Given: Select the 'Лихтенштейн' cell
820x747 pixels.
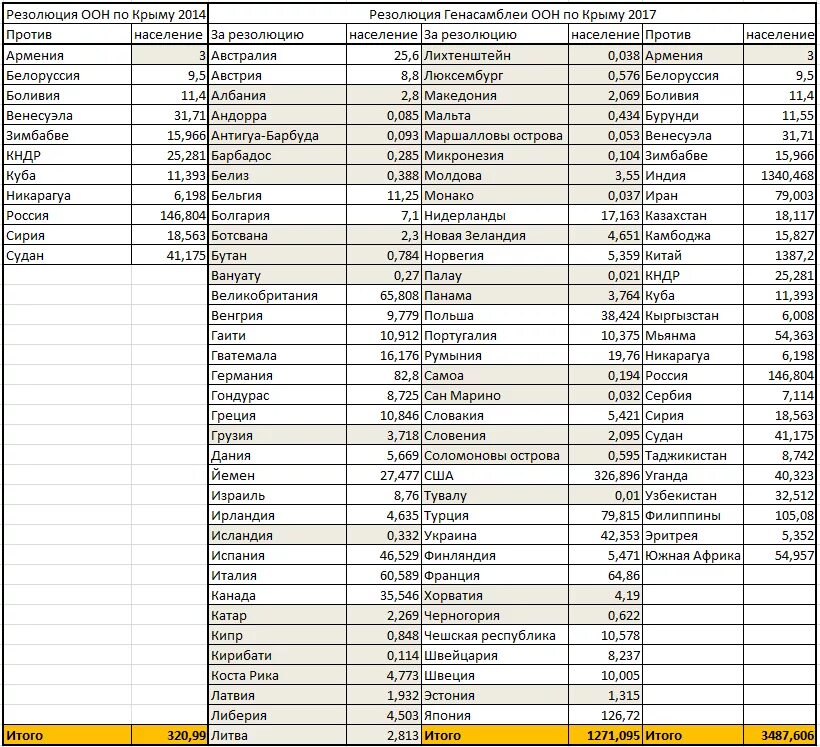Looking at the screenshot, I should point(495,55).
